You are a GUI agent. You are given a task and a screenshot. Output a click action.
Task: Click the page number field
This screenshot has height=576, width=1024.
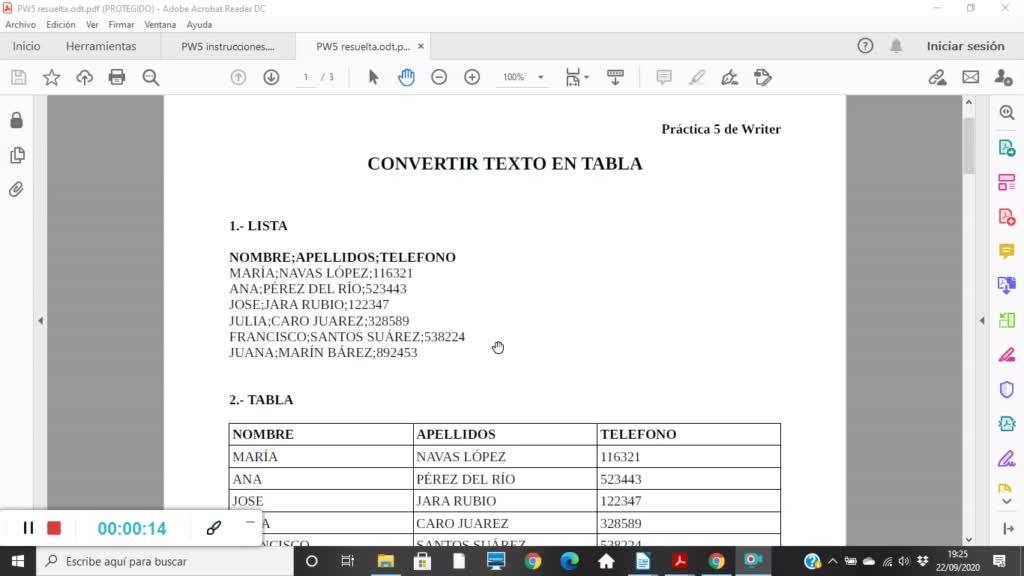click(306, 77)
